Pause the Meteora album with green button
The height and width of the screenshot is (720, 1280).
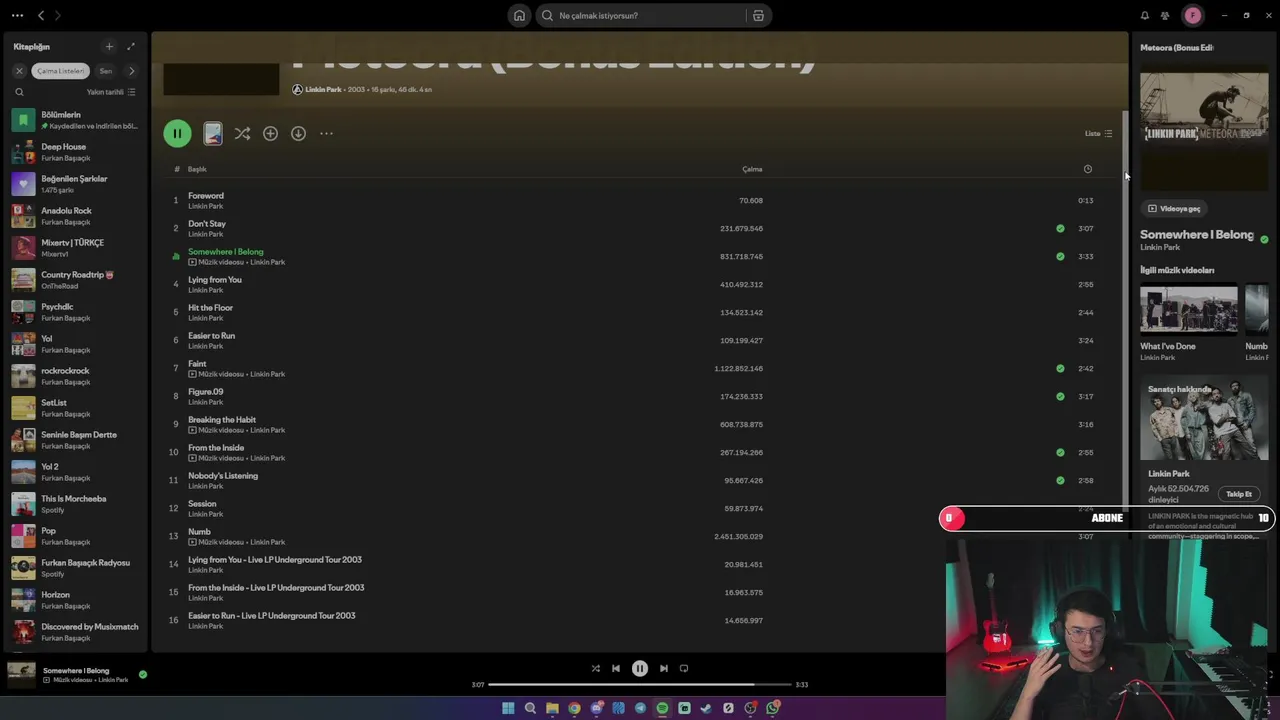[177, 133]
